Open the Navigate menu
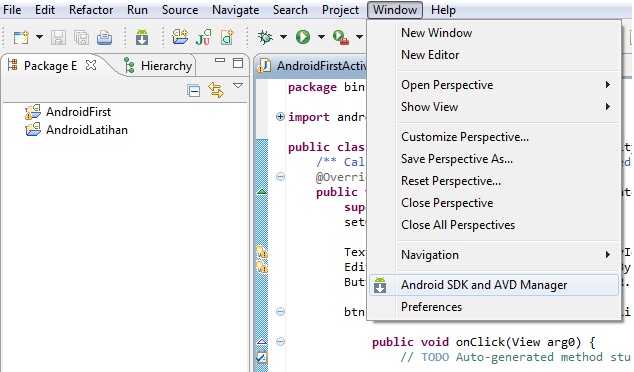Screen dimensions: 634x372 [x=235, y=10]
